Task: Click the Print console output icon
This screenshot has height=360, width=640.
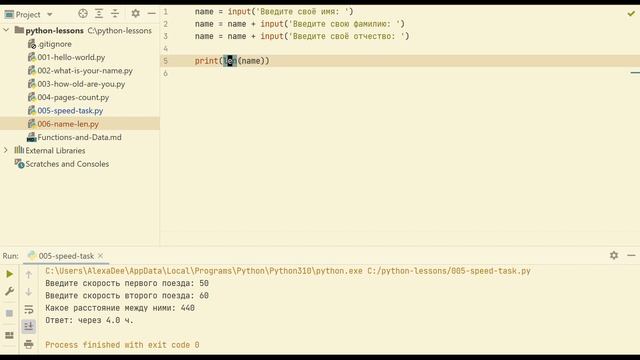Action: coord(29,344)
